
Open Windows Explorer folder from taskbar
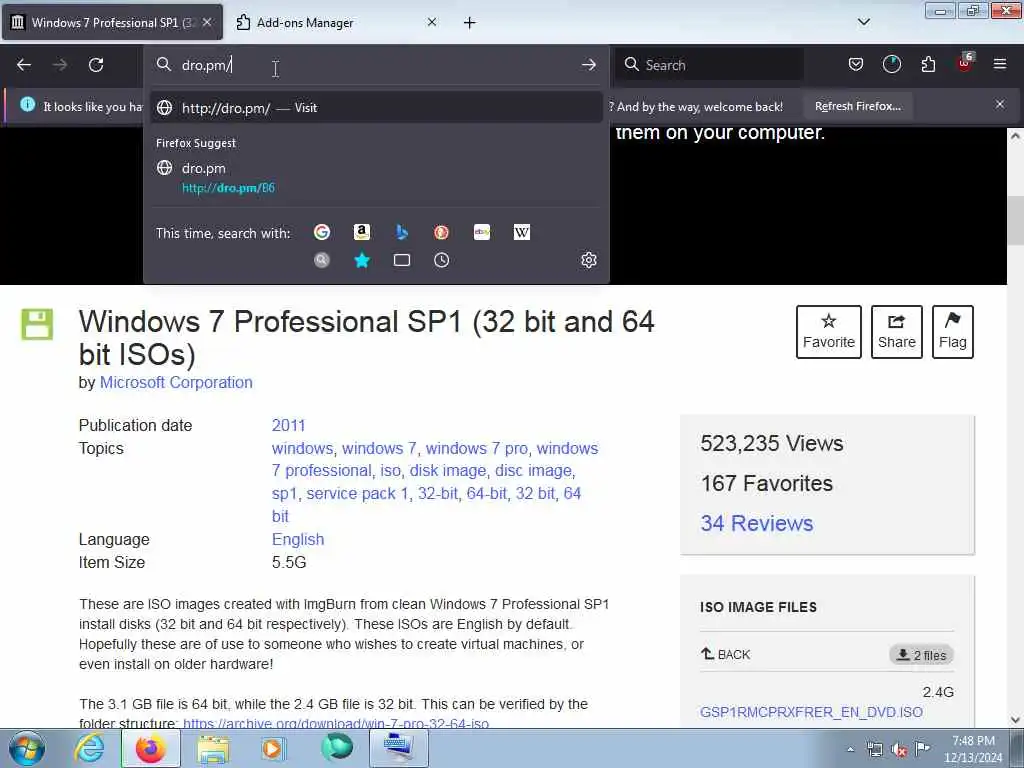click(213, 748)
